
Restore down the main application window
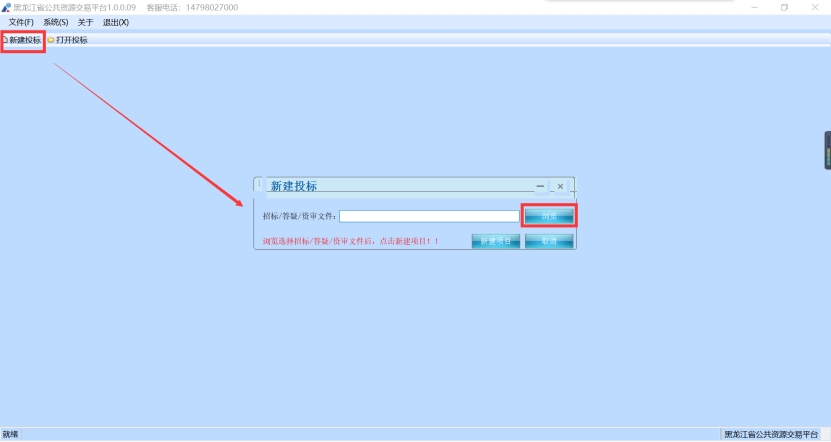(784, 7)
